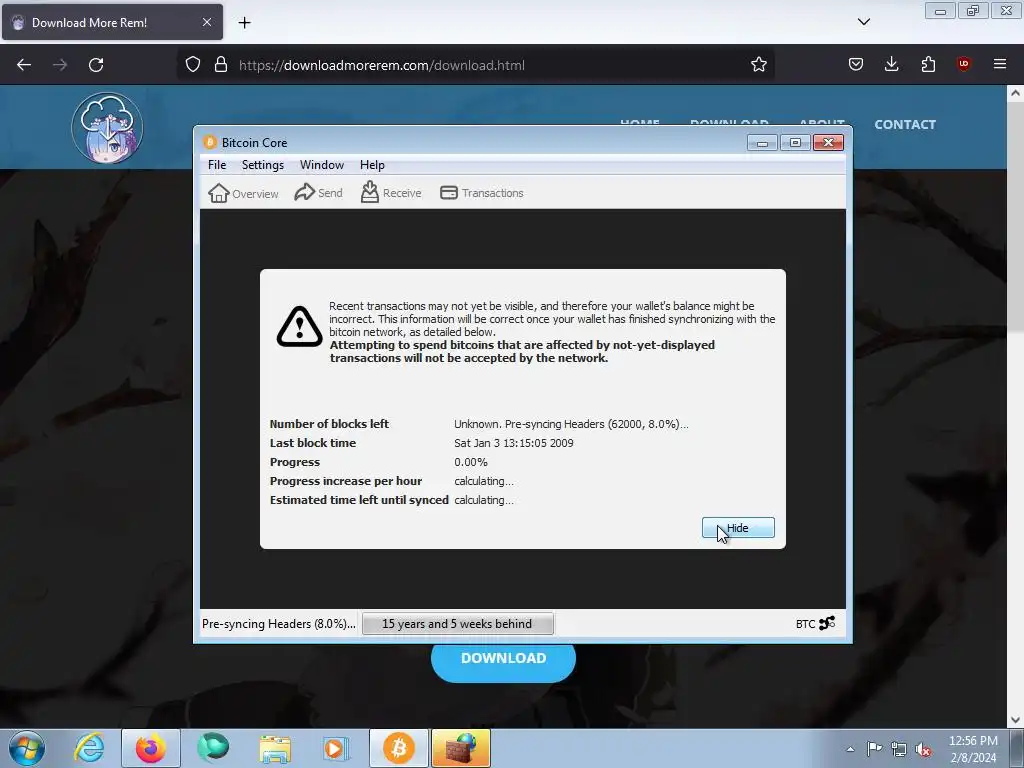Open the Overview tab in Bitcoin Core

pos(243,193)
